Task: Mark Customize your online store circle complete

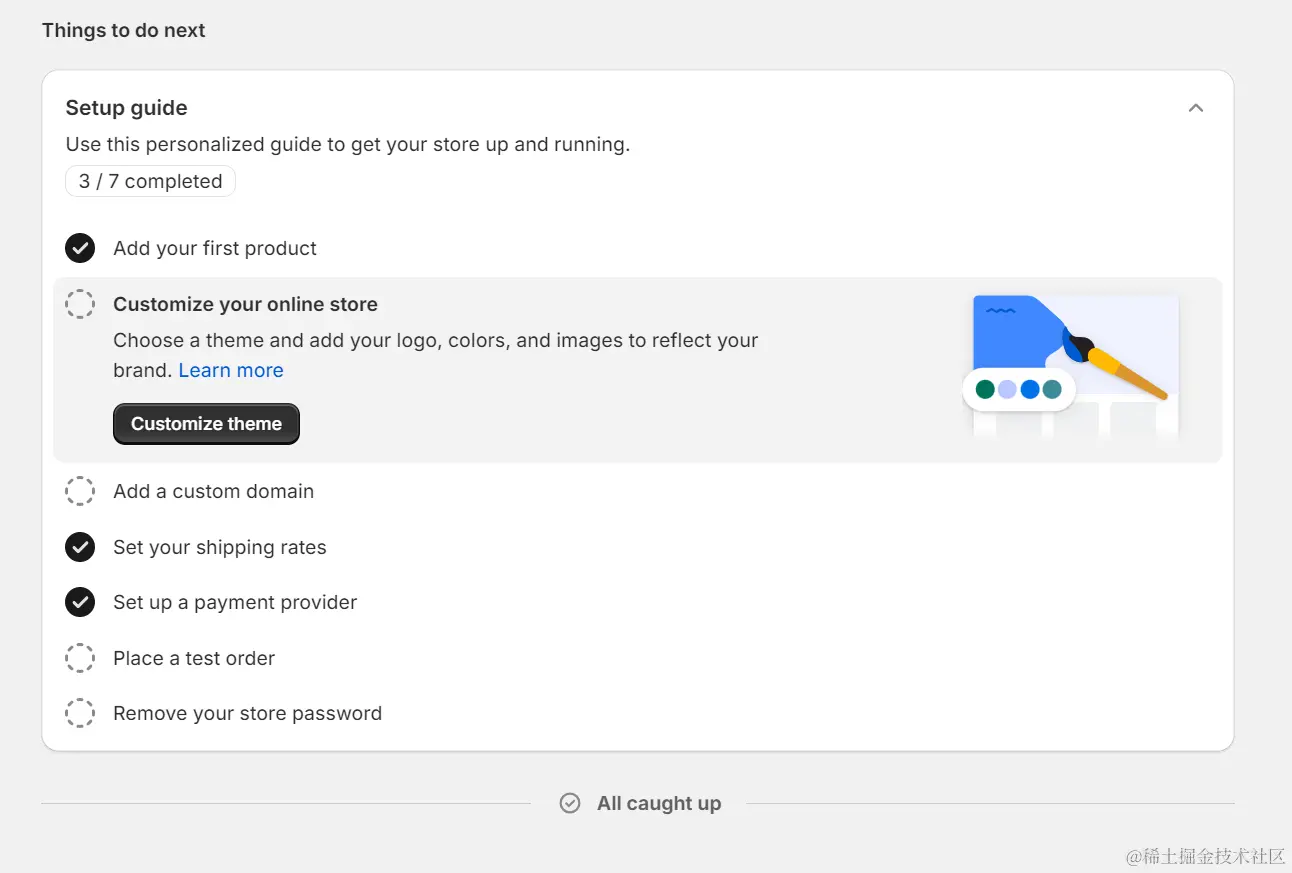Action: 80,304
